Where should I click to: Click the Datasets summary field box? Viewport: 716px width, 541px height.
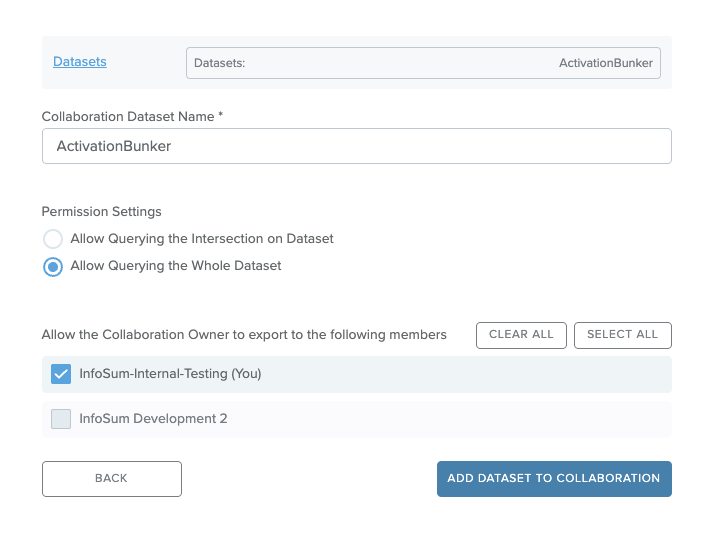click(x=423, y=63)
